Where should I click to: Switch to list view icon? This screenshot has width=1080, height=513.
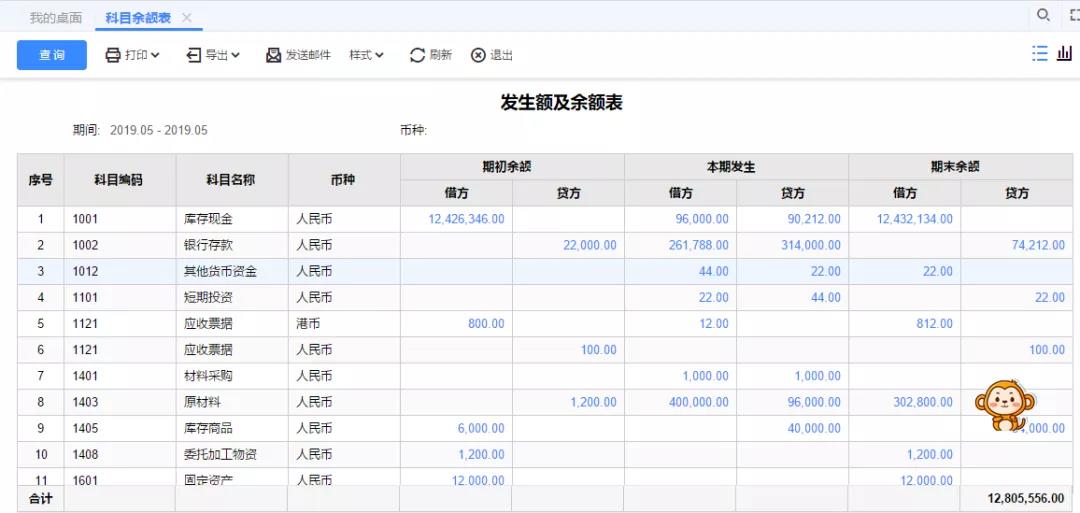[x=1040, y=54]
